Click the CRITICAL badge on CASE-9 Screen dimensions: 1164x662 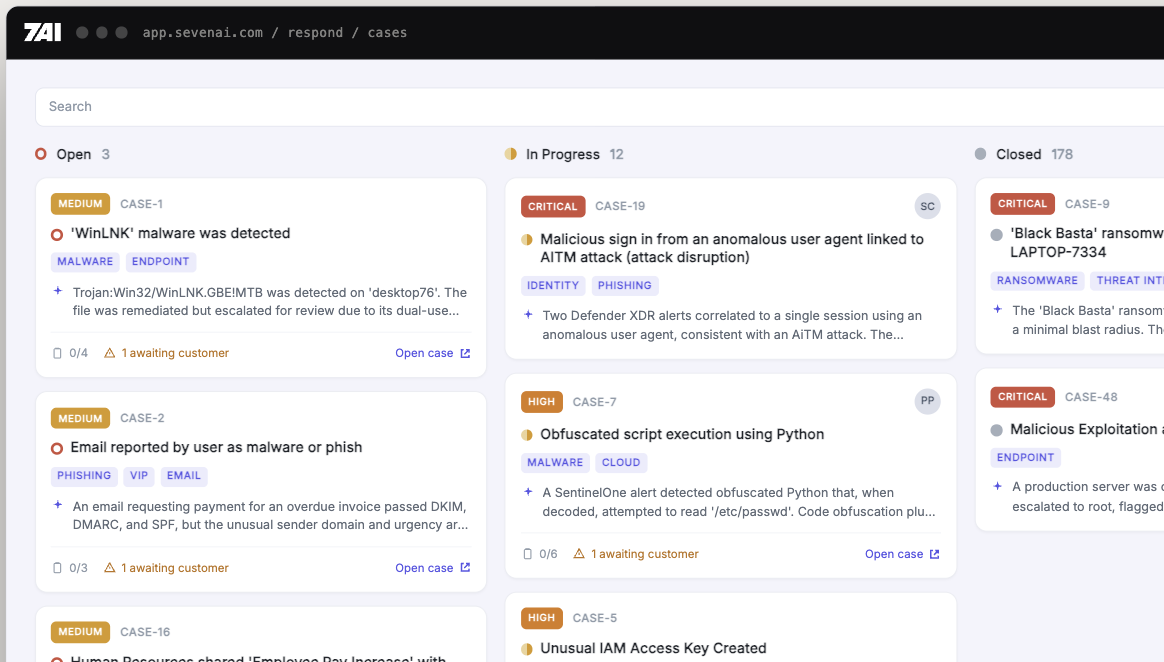(x=1022, y=203)
